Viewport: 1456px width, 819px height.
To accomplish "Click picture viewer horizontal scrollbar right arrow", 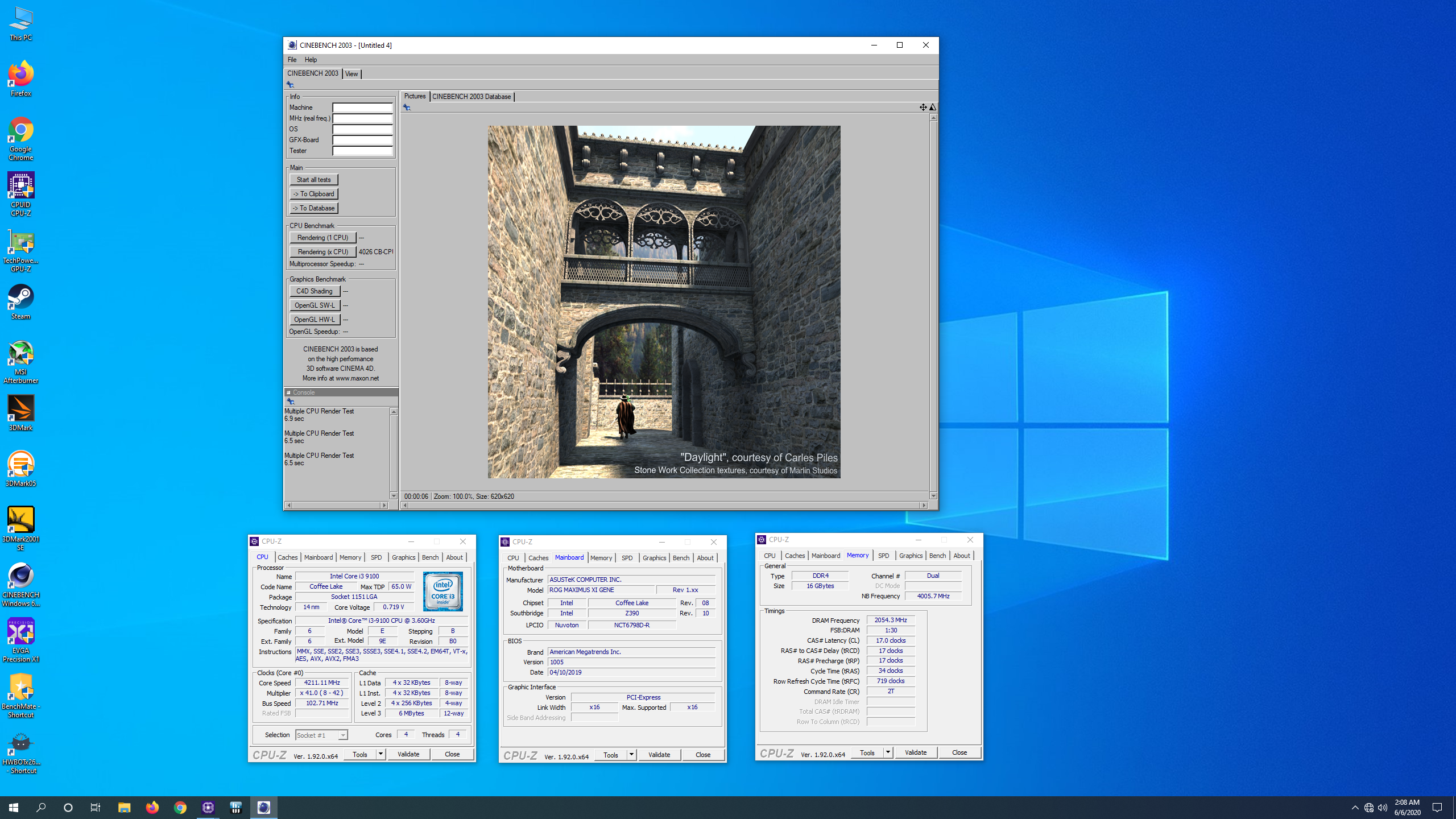I will pos(924,505).
